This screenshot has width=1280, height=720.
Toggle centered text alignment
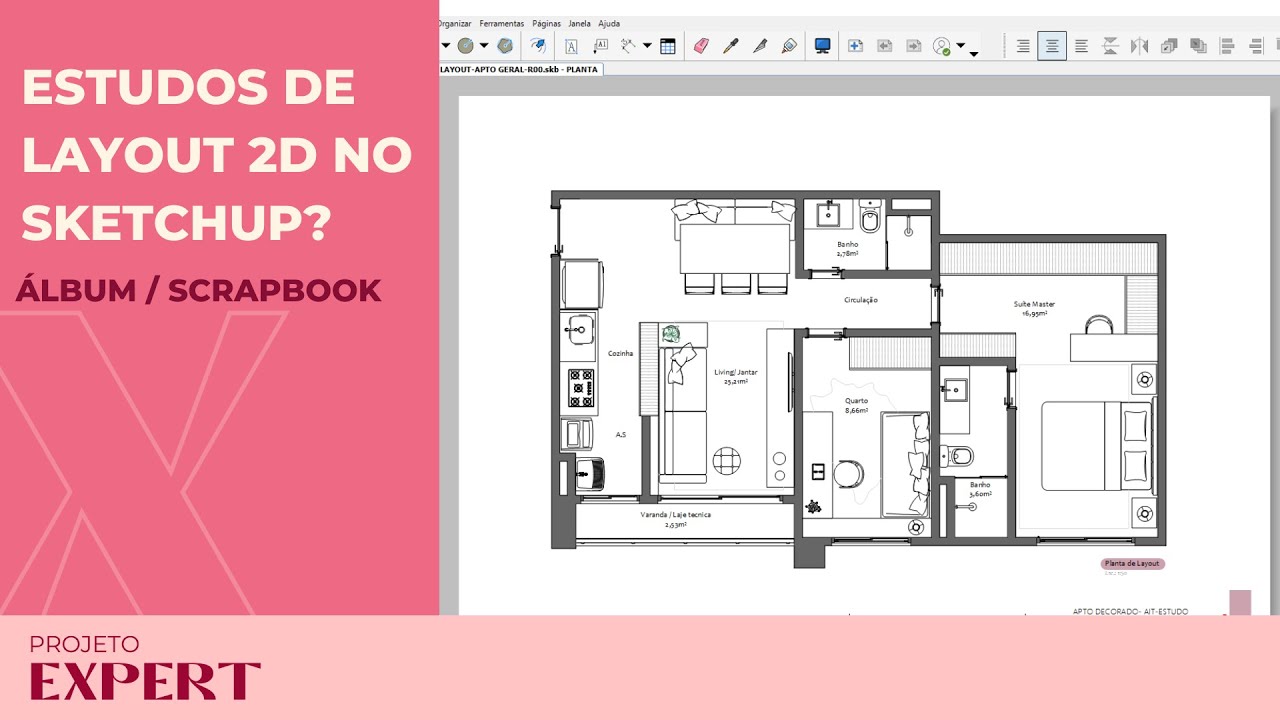1052,46
